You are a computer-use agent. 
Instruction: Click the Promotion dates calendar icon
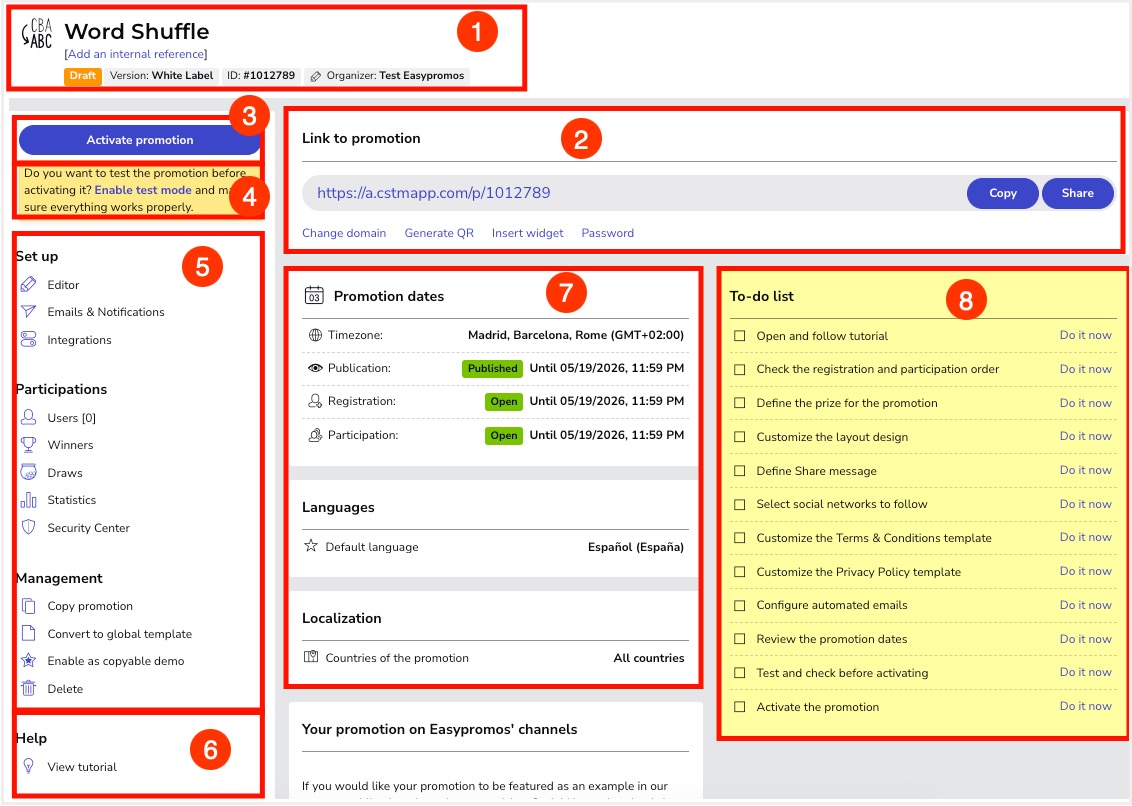click(x=314, y=296)
